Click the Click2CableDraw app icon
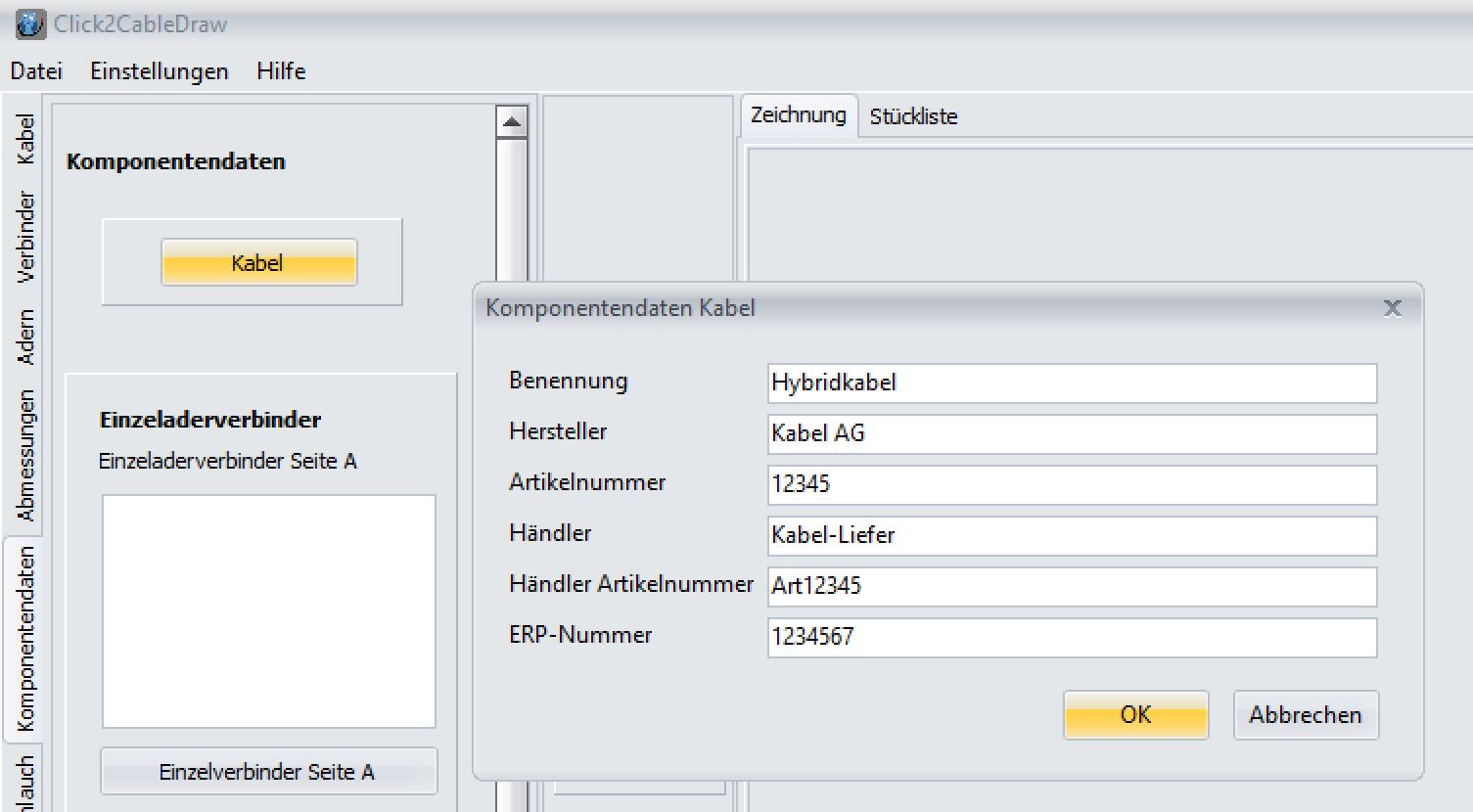This screenshot has height=812, width=1473. pyautogui.click(x=30, y=23)
